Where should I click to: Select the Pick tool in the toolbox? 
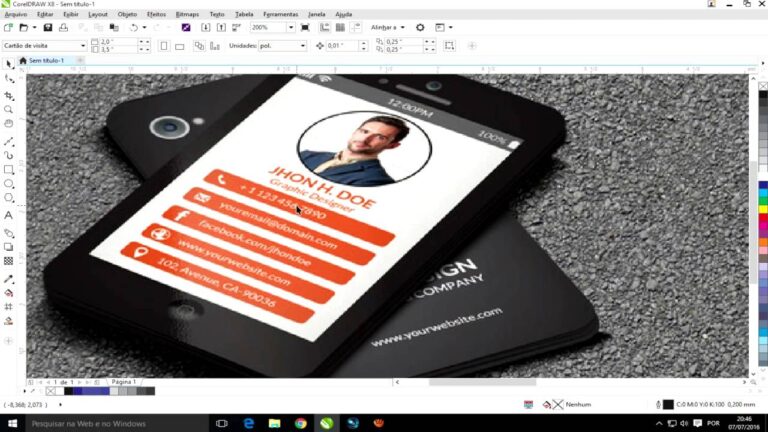pos(9,64)
